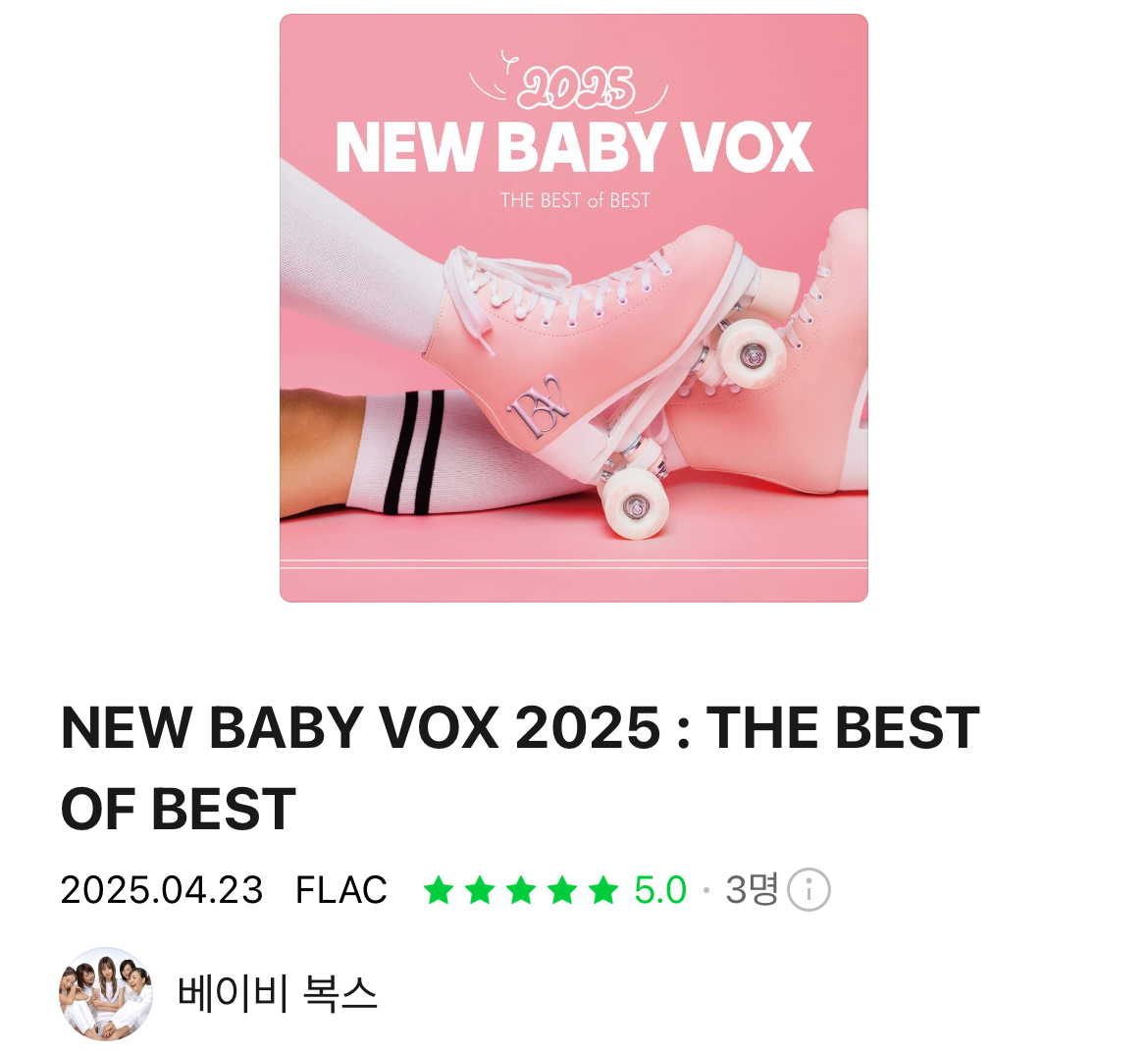Viewport: 1148px width, 1054px height.
Task: Click the 5.0 rating score
Action: [x=660, y=890]
